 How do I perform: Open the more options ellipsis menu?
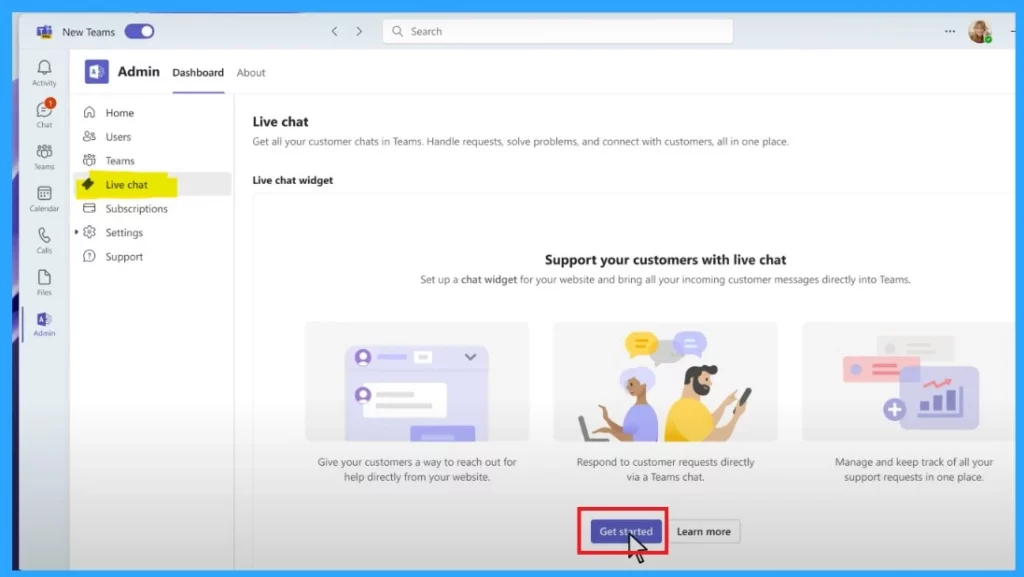(x=950, y=31)
